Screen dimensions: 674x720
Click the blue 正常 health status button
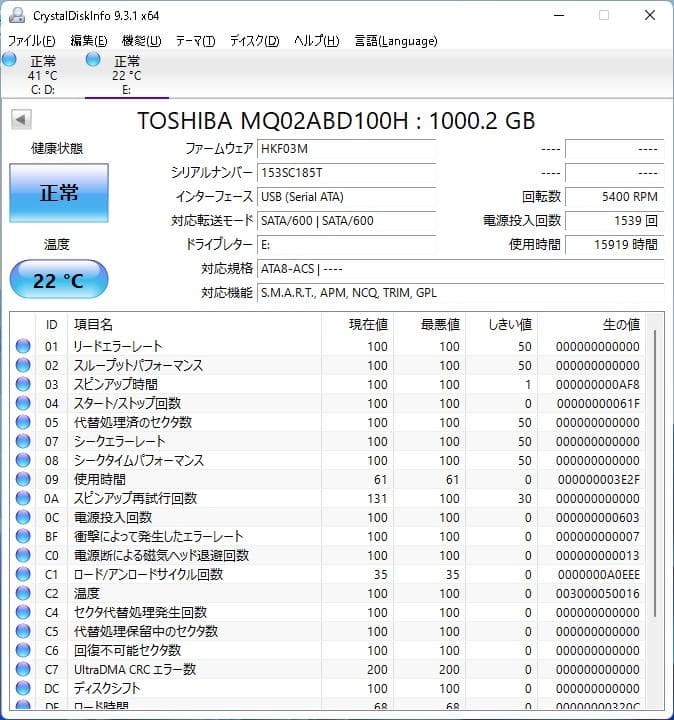(59, 193)
